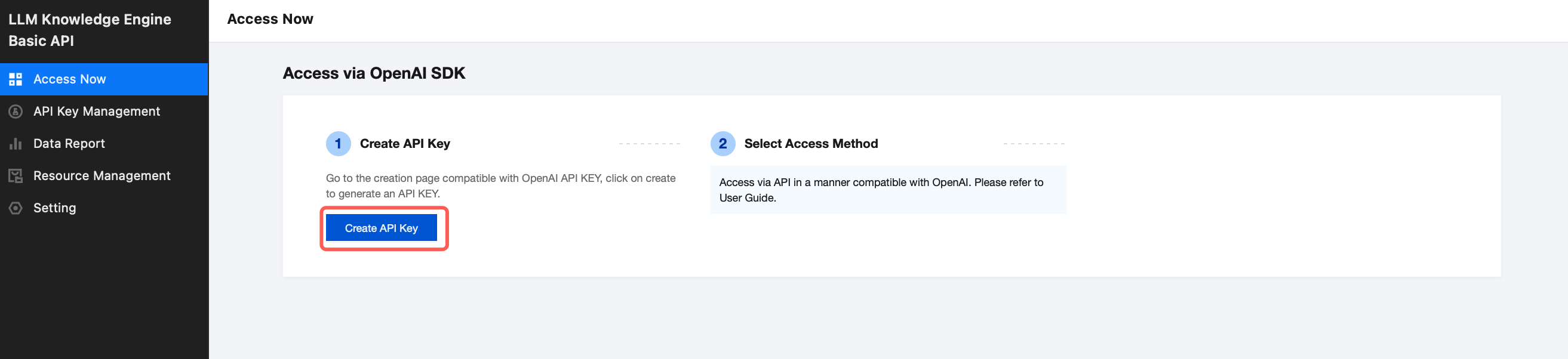Click the 'Create API Key' step heading
The image size is (1568, 359).
point(405,144)
